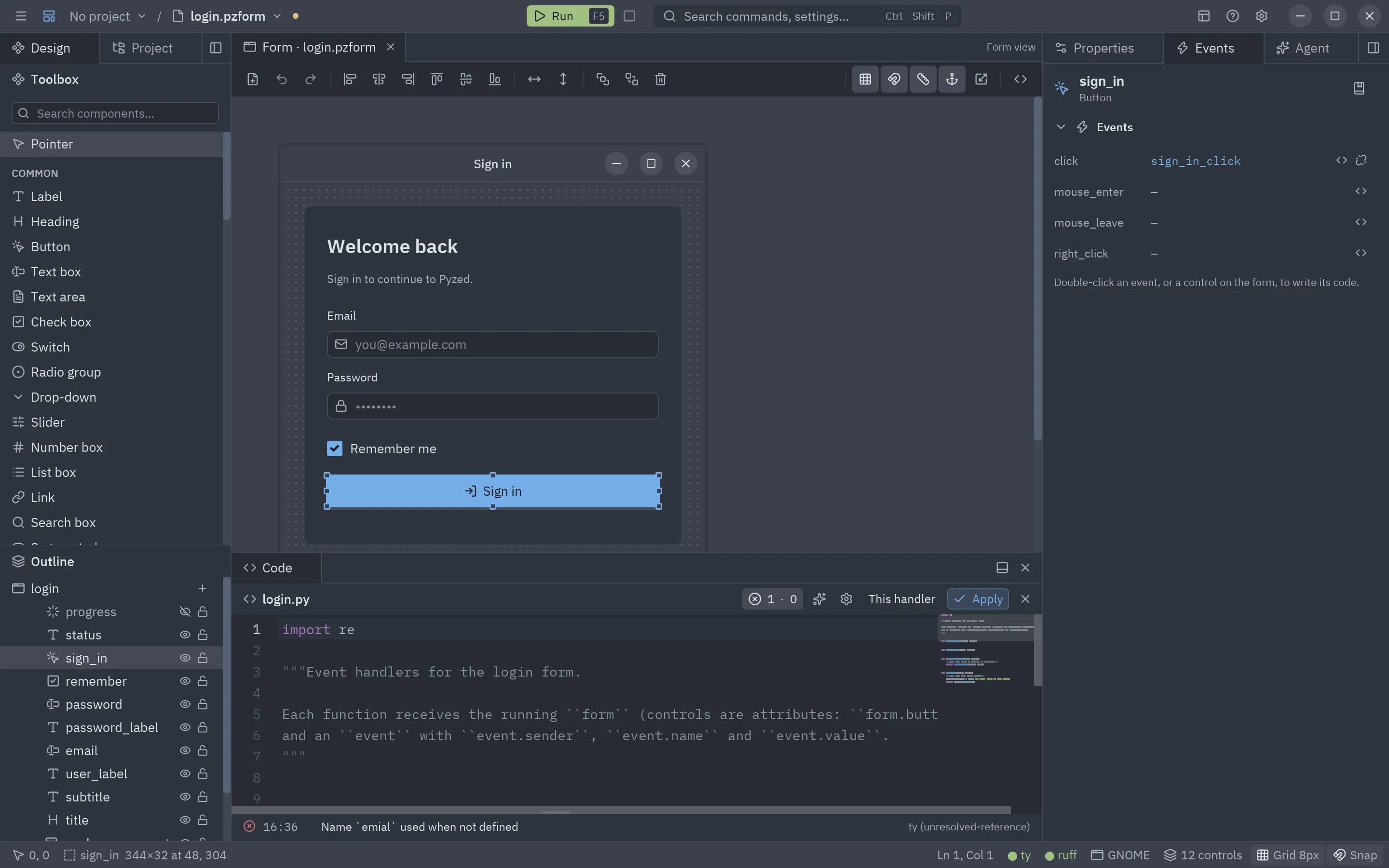Unlink the sign_in_click handler icon
The image size is (1389, 868).
pos(1361,161)
